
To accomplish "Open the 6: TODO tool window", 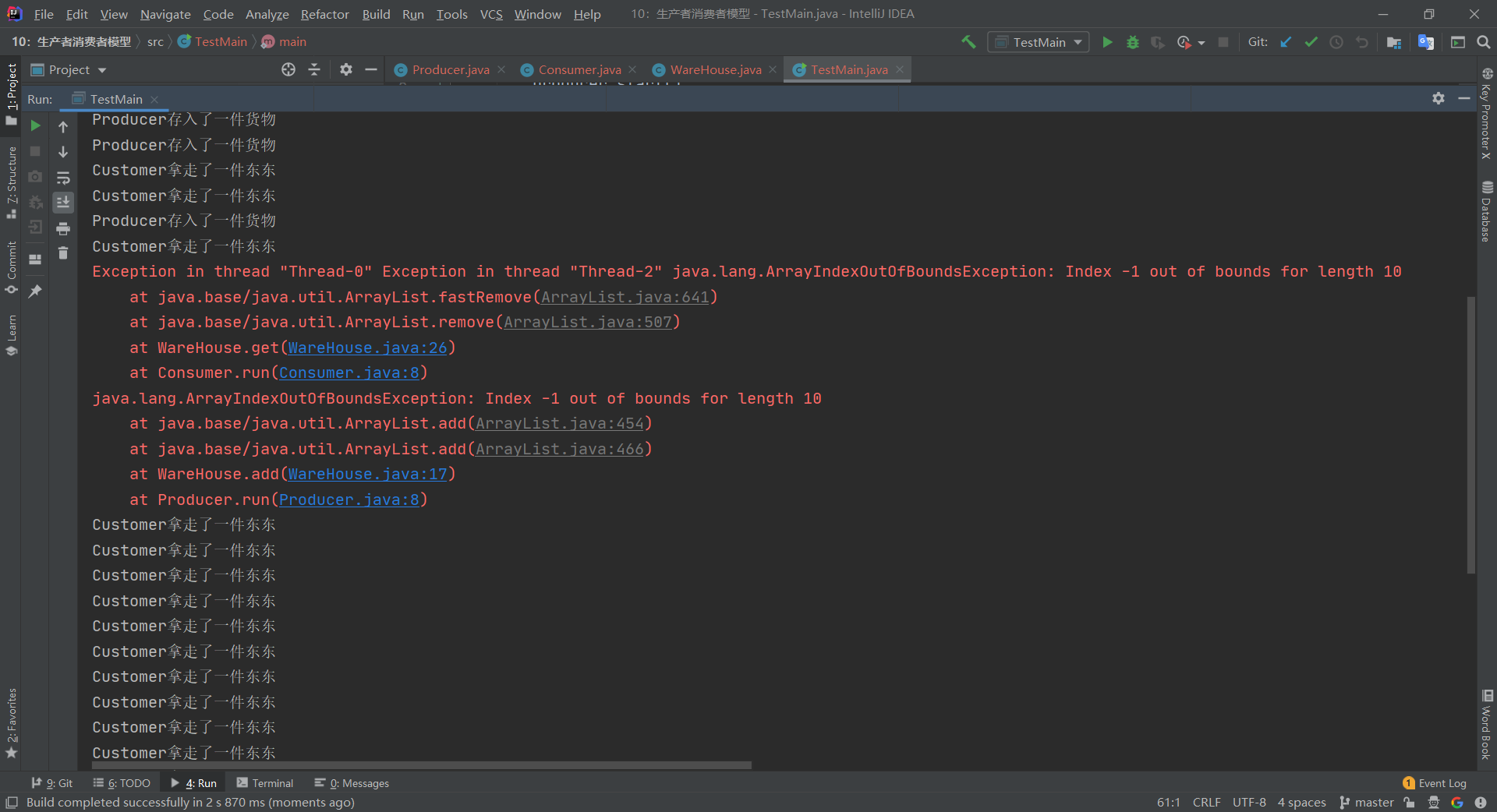I will click(122, 783).
